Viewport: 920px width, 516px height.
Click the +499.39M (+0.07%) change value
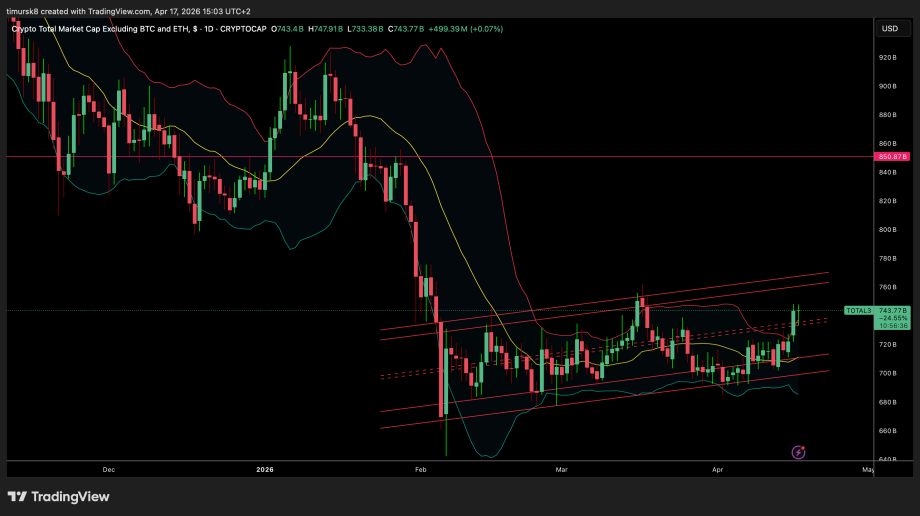click(465, 29)
